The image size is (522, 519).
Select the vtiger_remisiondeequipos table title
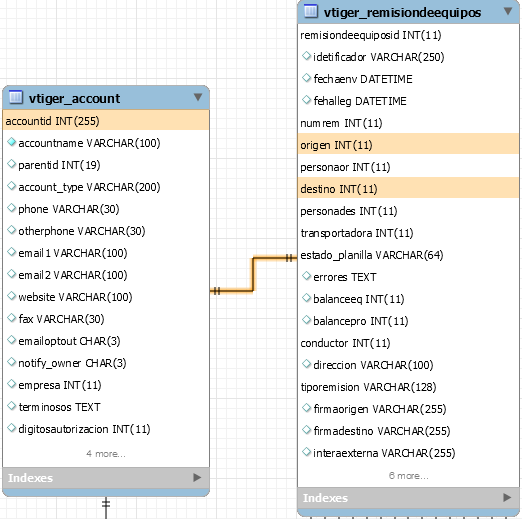click(402, 12)
